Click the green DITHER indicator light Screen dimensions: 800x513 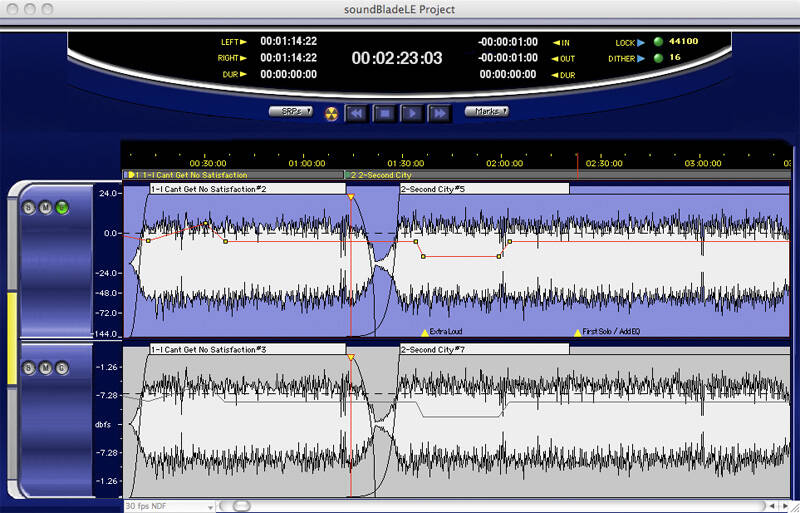click(658, 58)
